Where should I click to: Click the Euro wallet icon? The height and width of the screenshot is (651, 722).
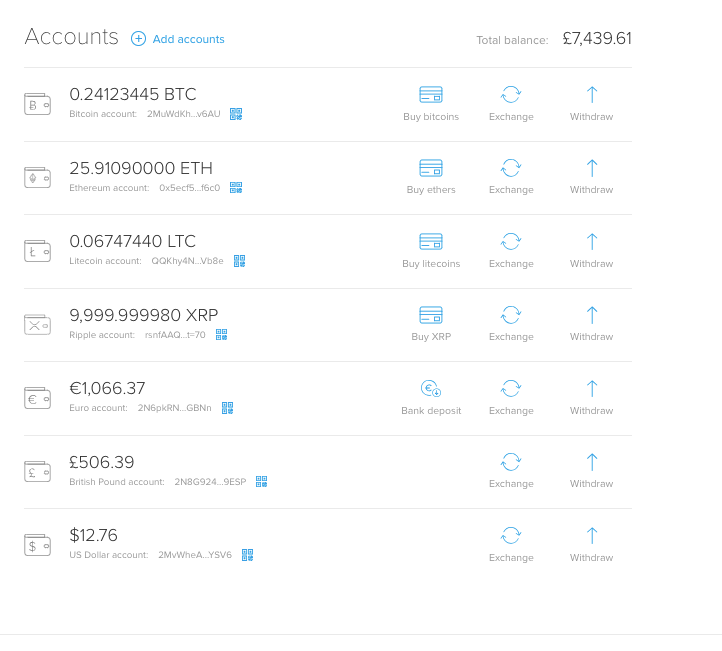pos(37,398)
